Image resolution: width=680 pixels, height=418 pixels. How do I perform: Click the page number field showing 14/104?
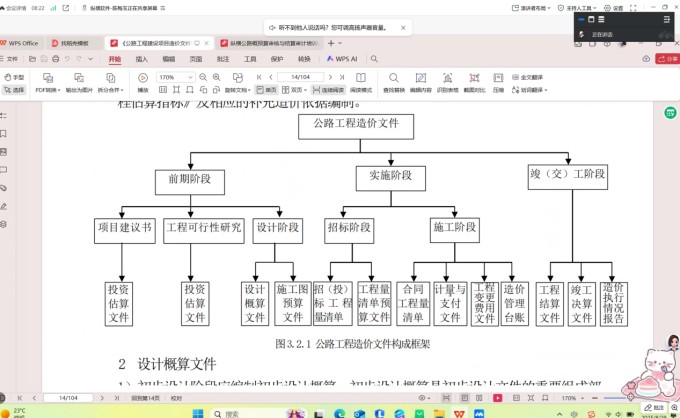(x=300, y=77)
